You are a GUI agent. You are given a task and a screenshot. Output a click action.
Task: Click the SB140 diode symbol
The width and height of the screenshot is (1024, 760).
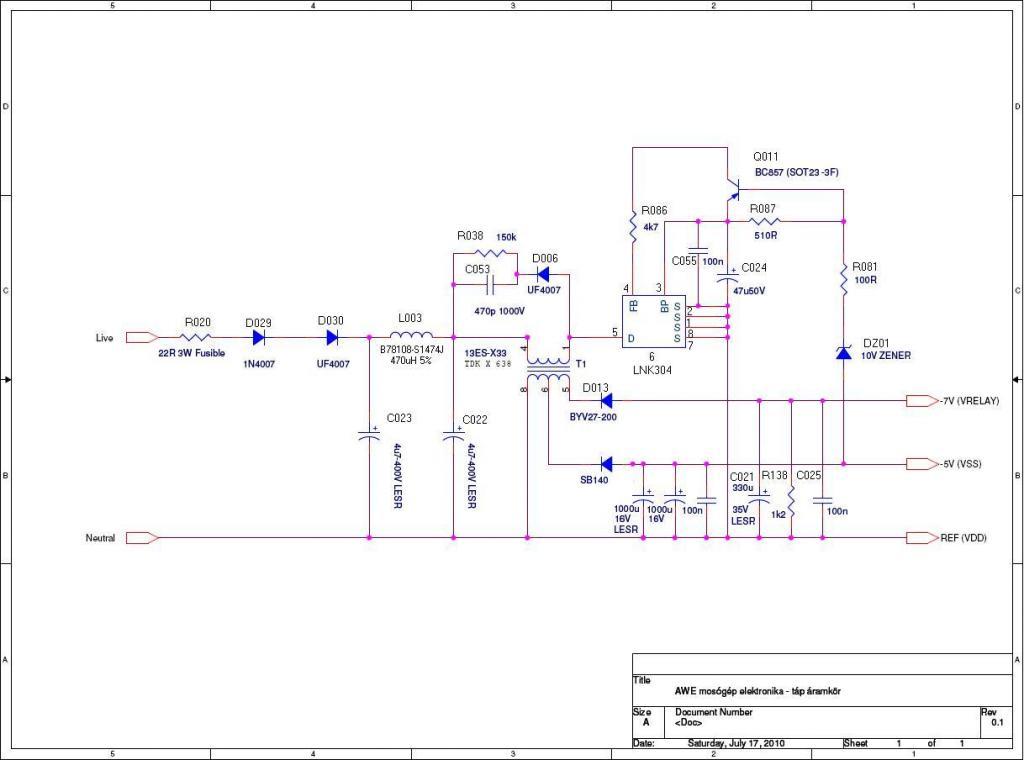[605, 464]
